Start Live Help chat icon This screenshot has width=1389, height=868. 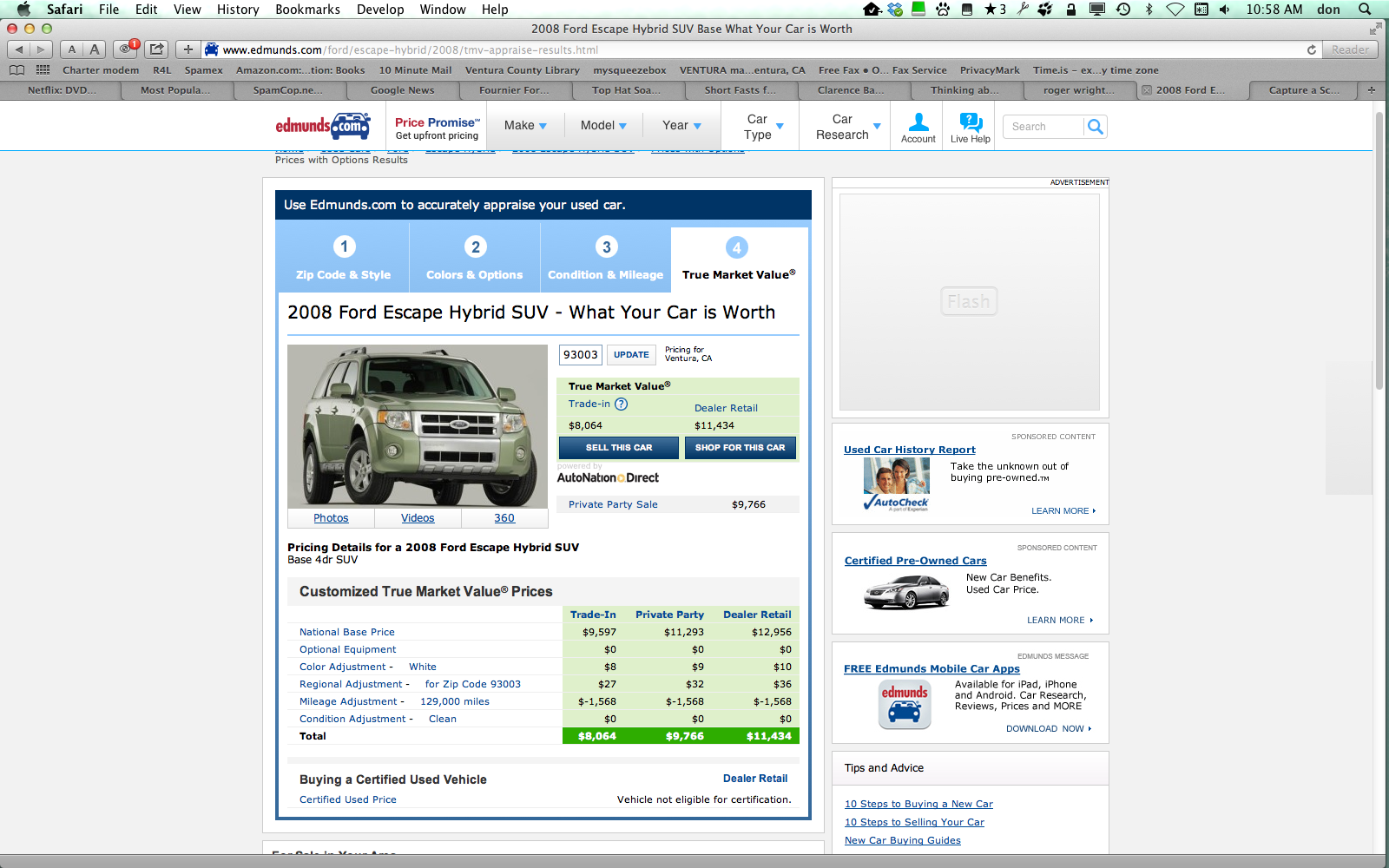point(970,127)
